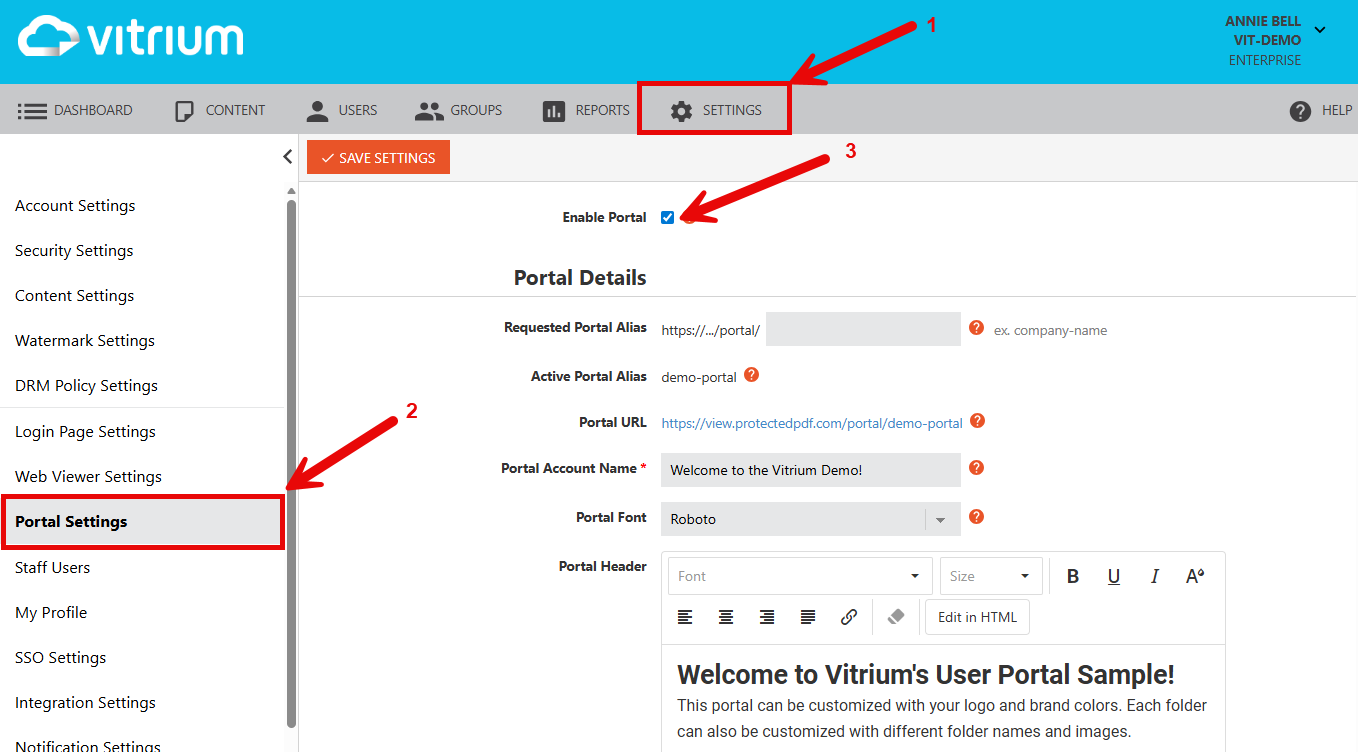Click the Vitrium cloud logo

[x=130, y=38]
